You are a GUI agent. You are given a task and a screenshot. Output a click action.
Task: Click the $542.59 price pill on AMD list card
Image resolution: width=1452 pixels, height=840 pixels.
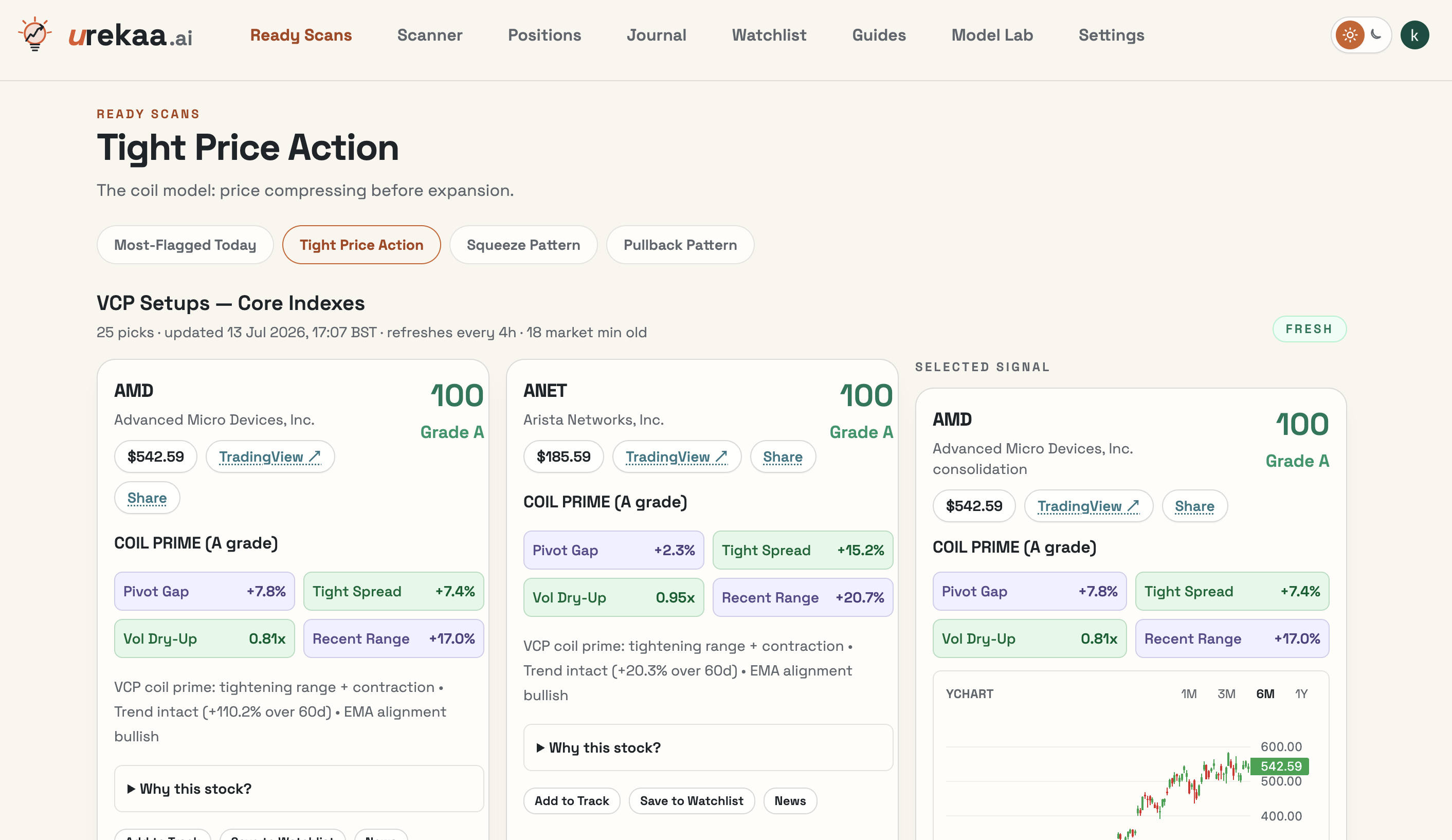click(156, 457)
